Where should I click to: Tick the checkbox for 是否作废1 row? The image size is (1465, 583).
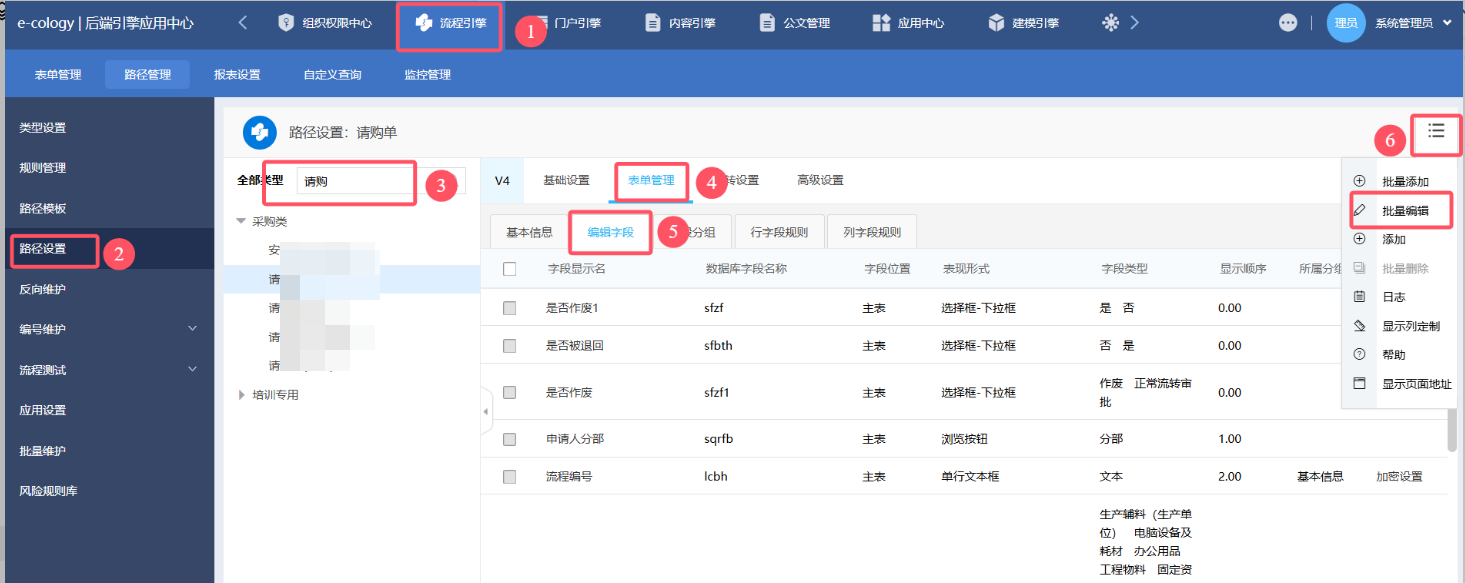coord(510,308)
